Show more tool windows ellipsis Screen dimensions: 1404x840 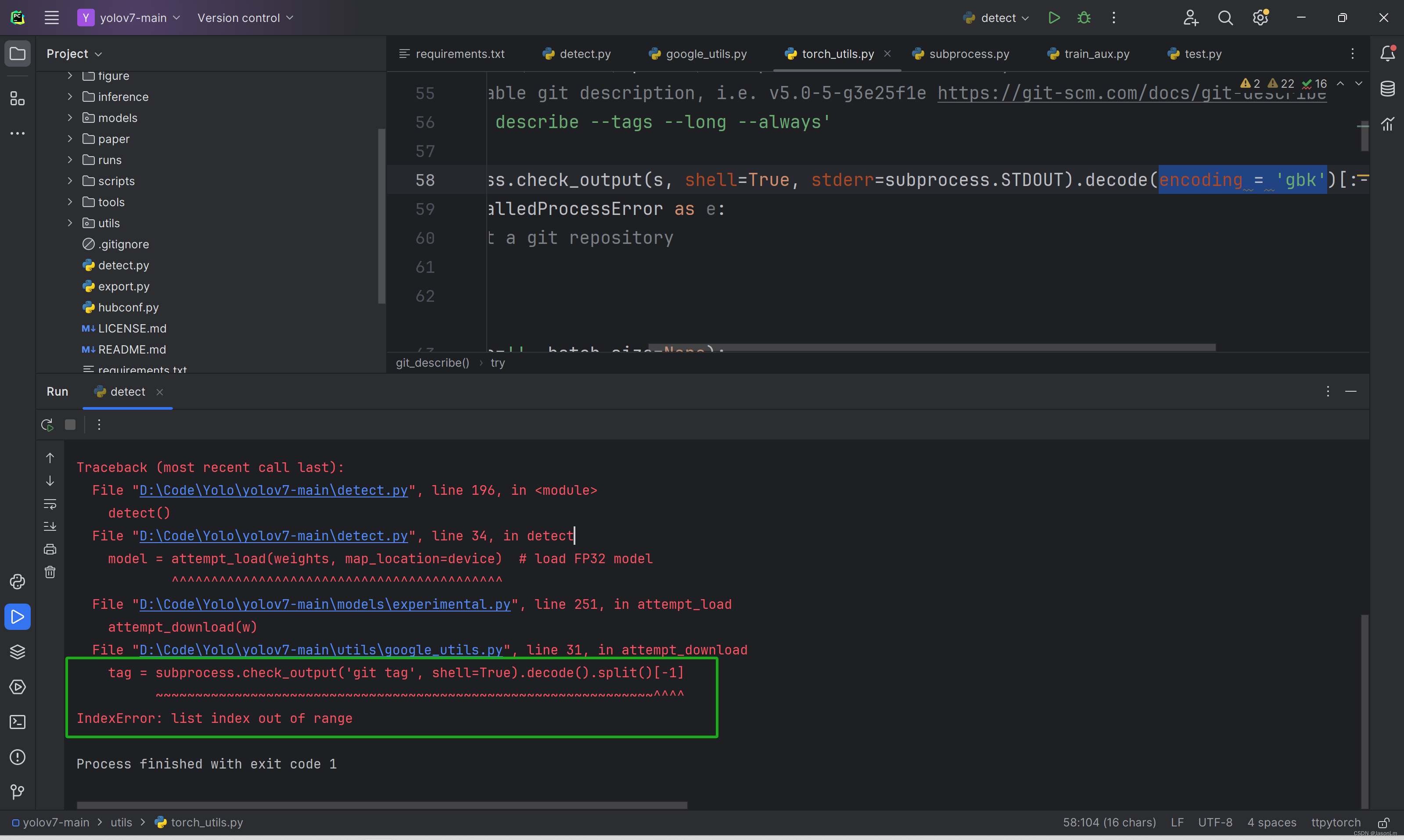(x=18, y=134)
